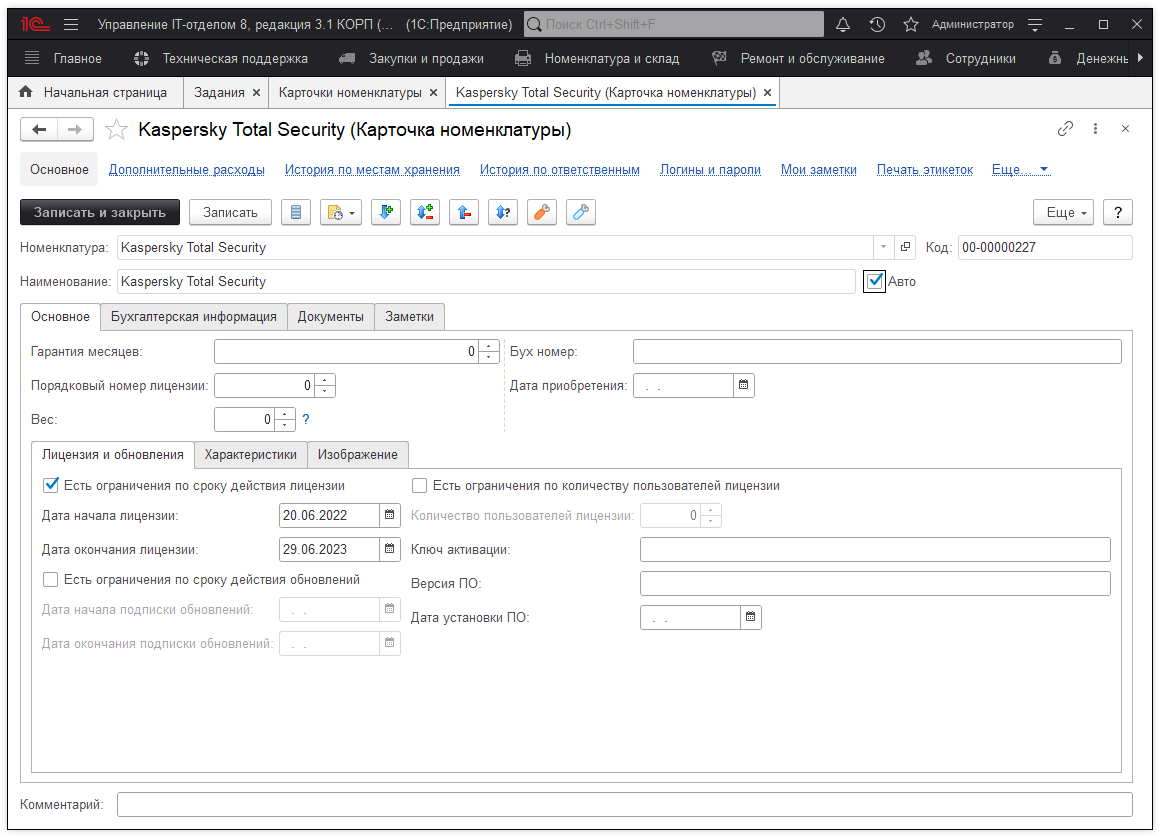Screen dimensions: 1160x837
Task: Switch to Бухгалтерская информация tab
Action: tap(194, 316)
